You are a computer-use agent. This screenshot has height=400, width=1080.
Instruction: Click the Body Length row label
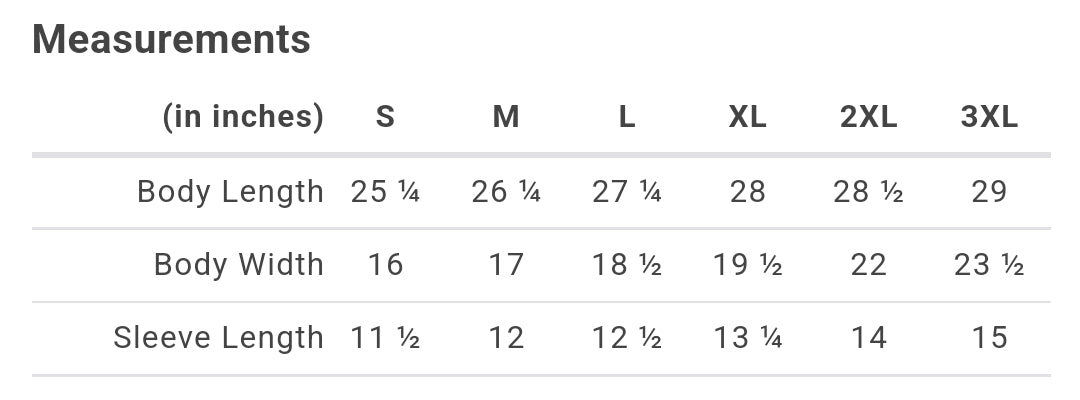point(230,191)
